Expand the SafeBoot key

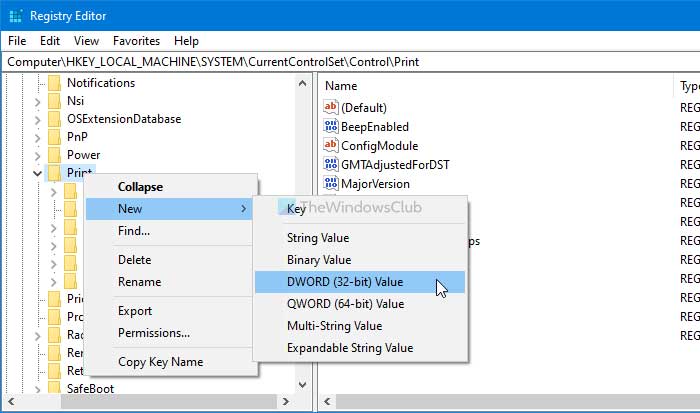coord(38,389)
